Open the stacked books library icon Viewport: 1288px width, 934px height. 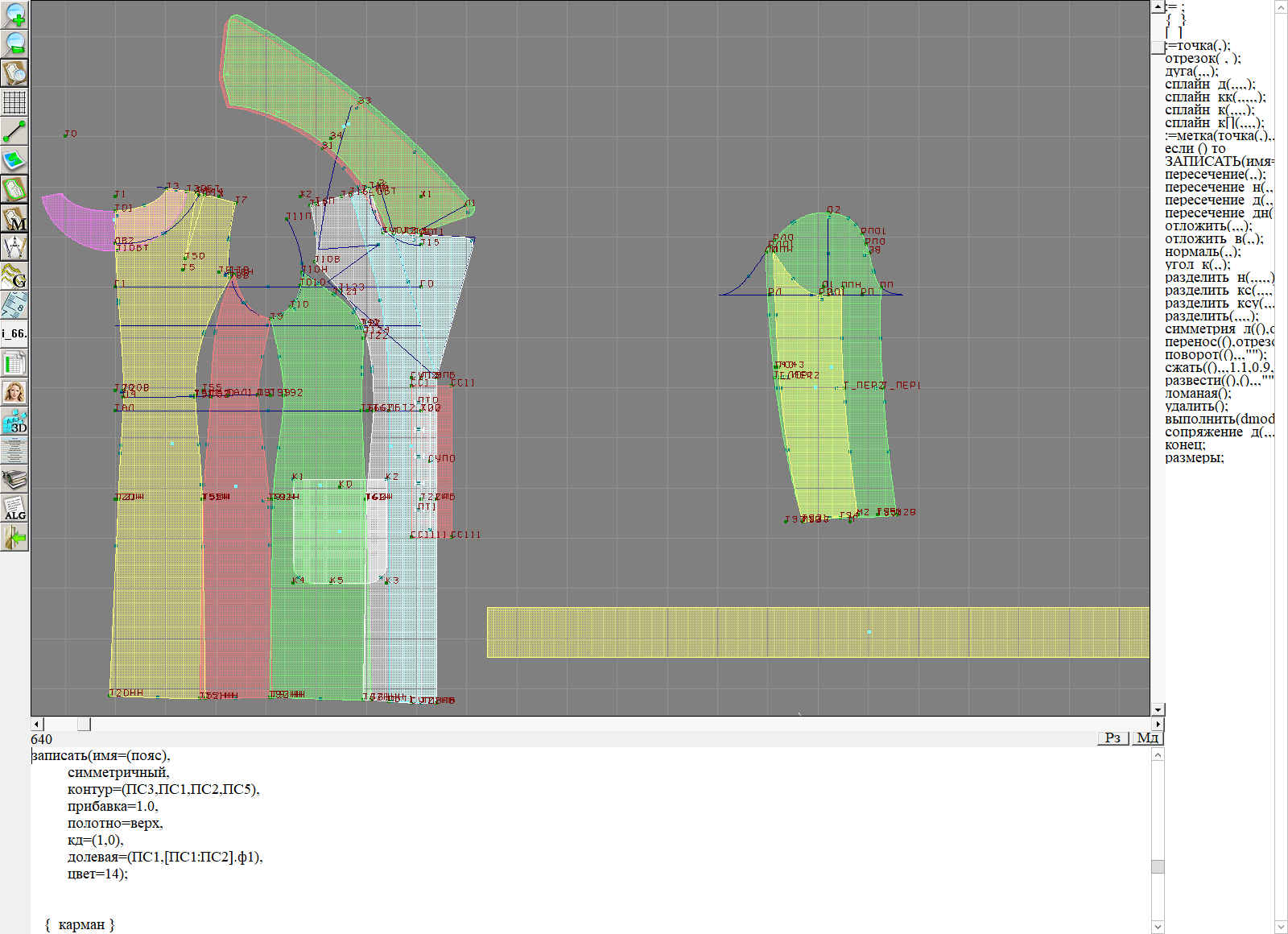[14, 479]
